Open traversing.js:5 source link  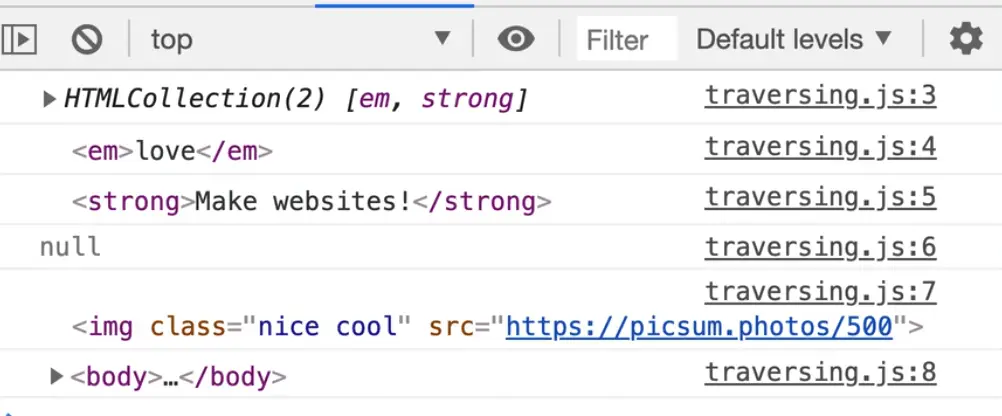820,197
